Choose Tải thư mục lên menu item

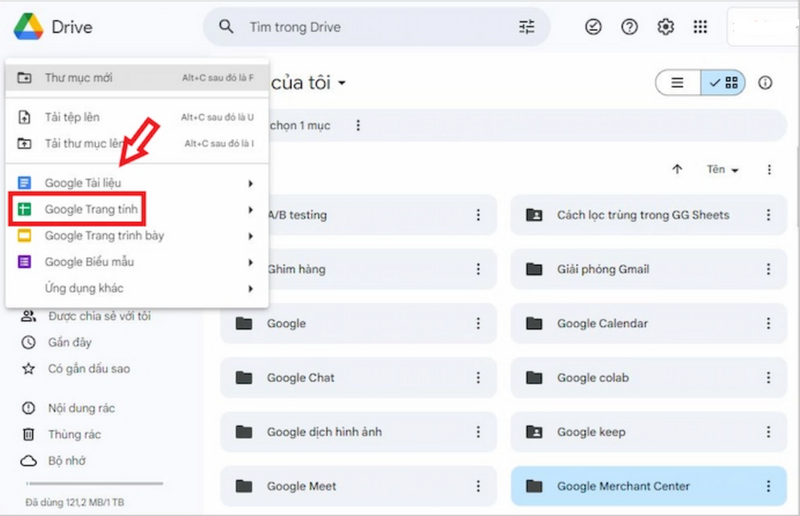pos(137,143)
